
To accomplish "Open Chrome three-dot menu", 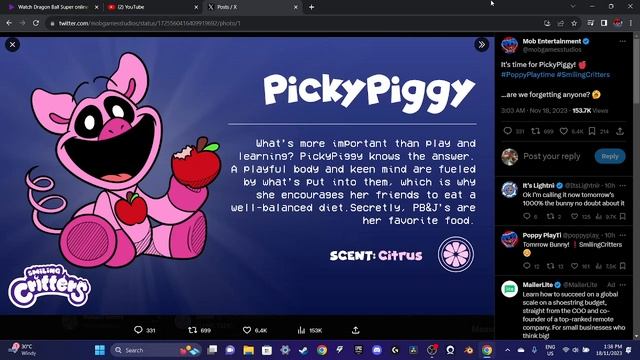I will tap(631, 23).
